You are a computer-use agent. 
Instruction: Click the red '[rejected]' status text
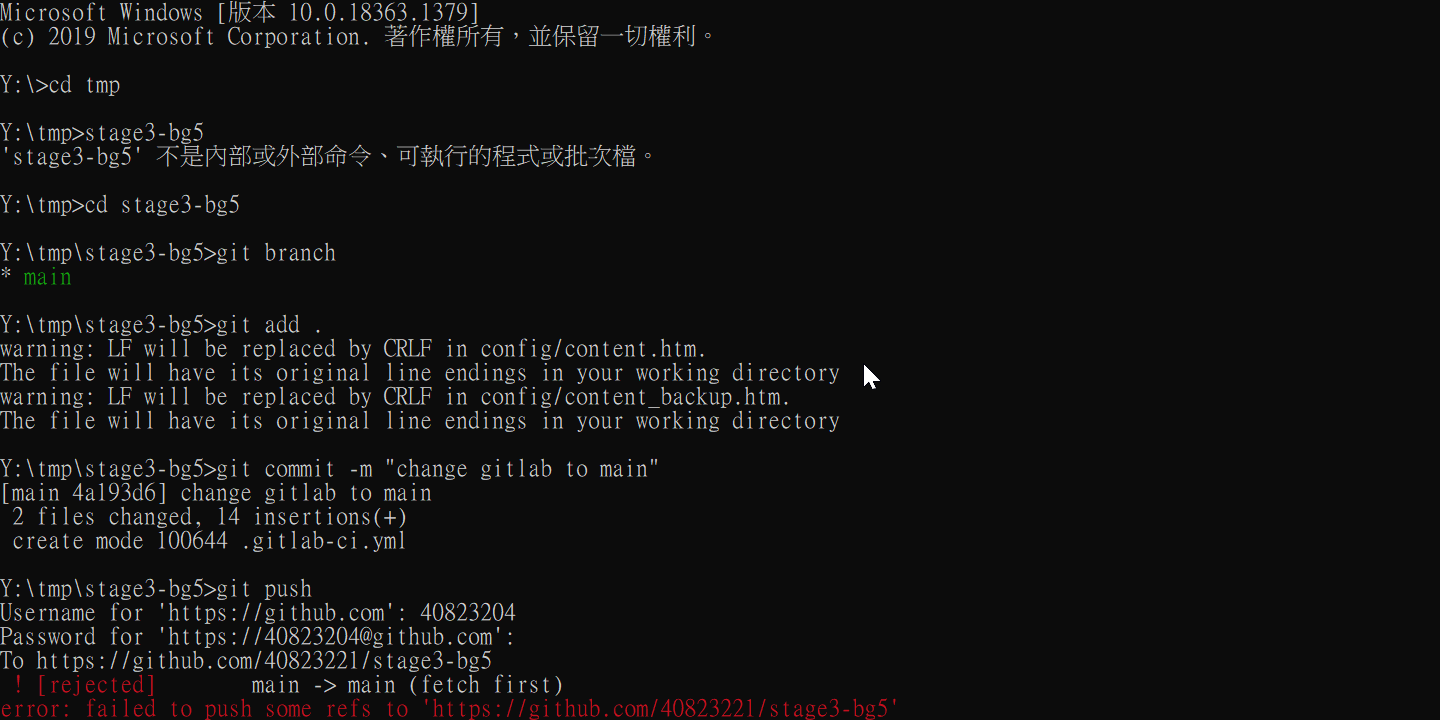96,685
